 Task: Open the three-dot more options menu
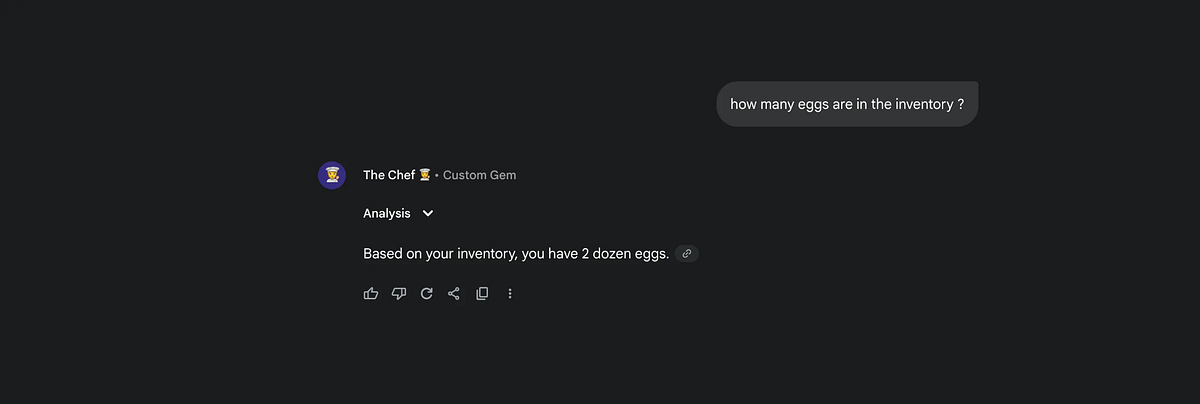(510, 294)
